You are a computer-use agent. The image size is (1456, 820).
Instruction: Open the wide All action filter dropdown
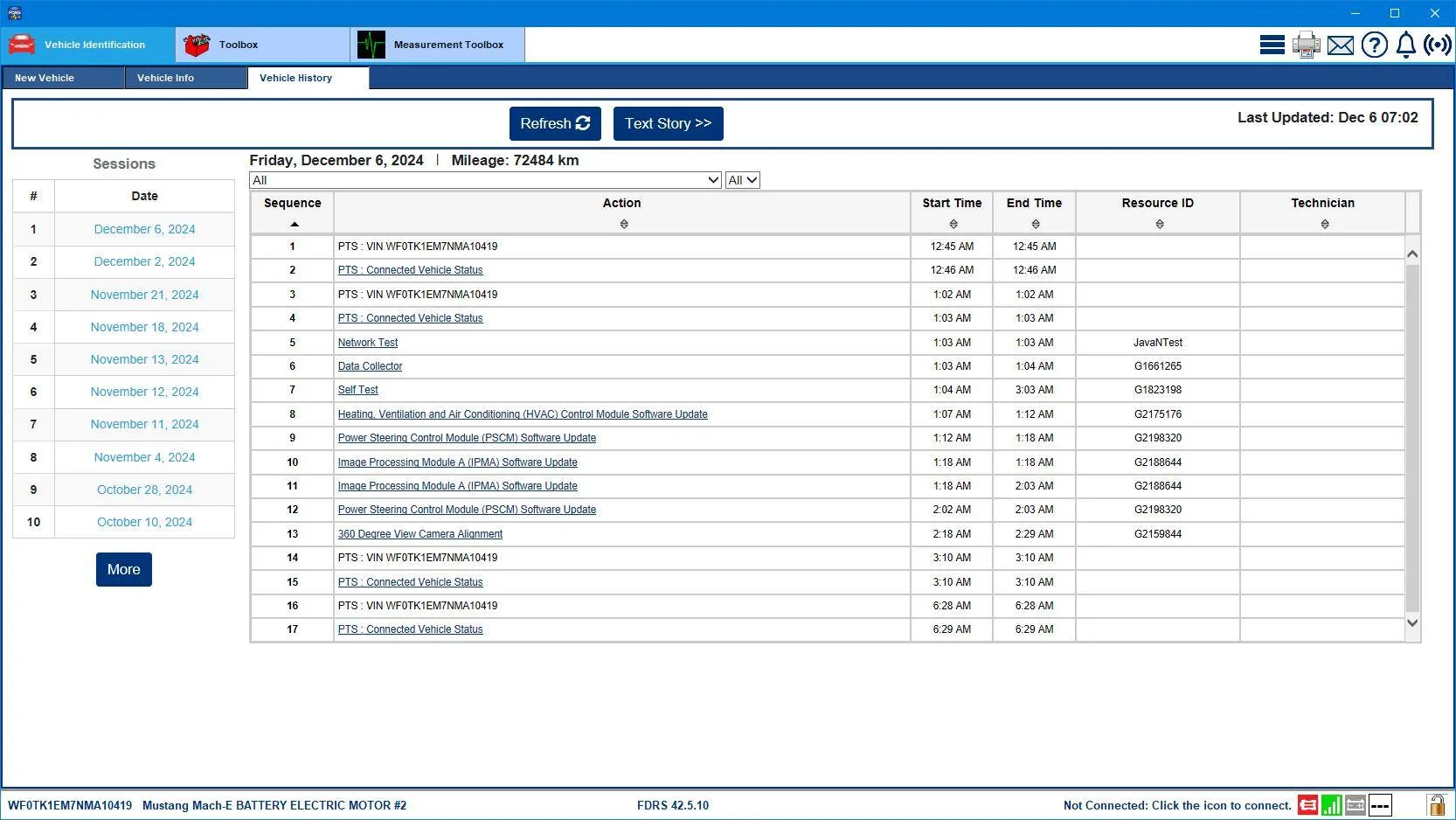tap(485, 180)
